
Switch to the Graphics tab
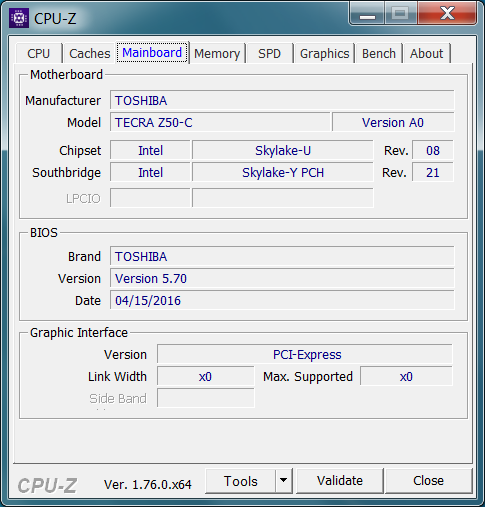[324, 53]
